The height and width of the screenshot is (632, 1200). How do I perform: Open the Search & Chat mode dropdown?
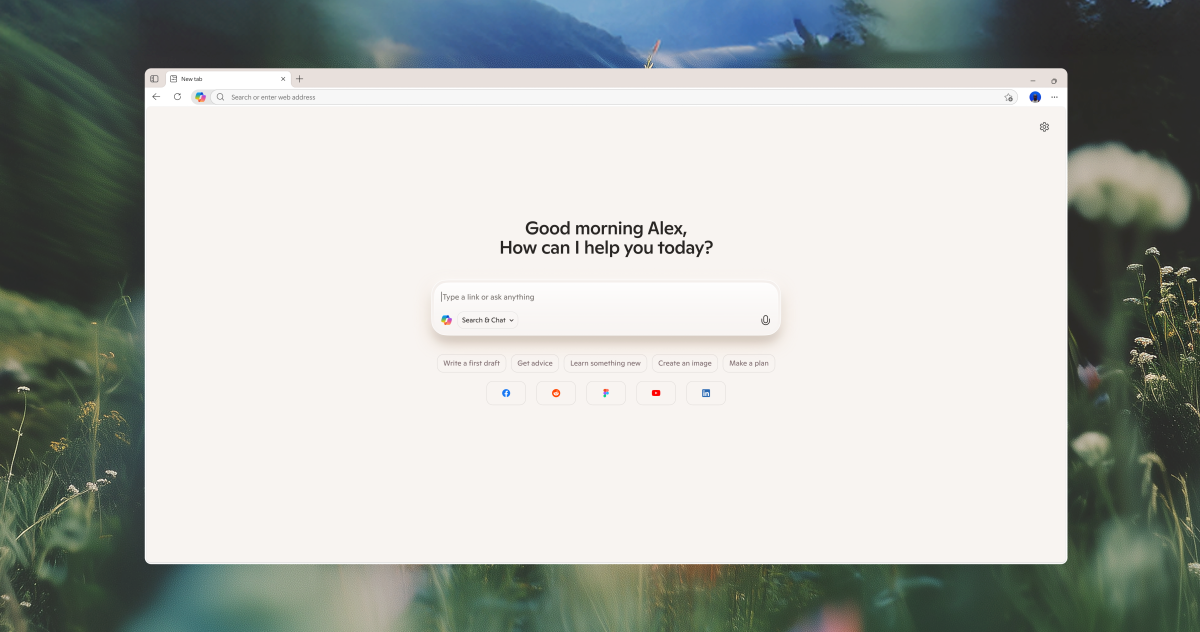tap(486, 320)
